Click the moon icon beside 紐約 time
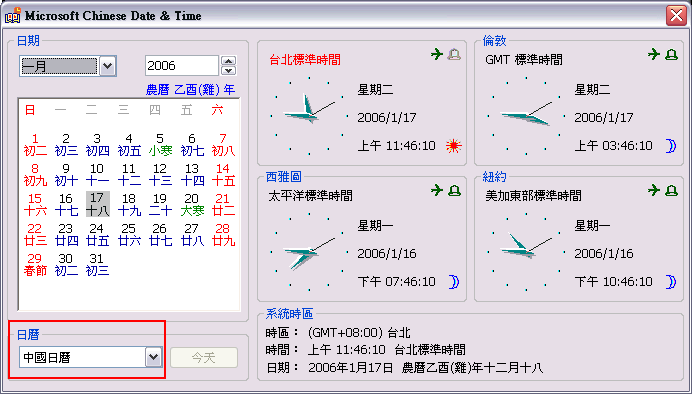The height and width of the screenshot is (394, 692). (671, 281)
